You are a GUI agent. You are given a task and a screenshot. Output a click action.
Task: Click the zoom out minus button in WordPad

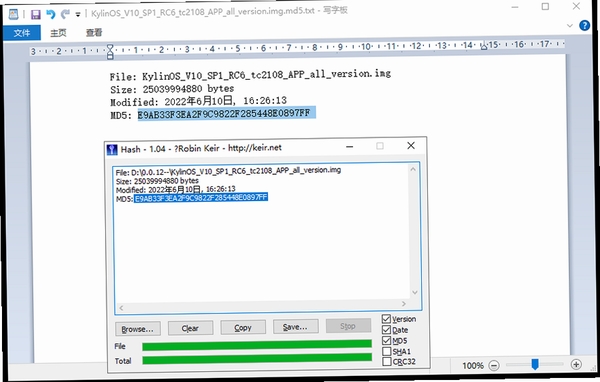point(494,366)
